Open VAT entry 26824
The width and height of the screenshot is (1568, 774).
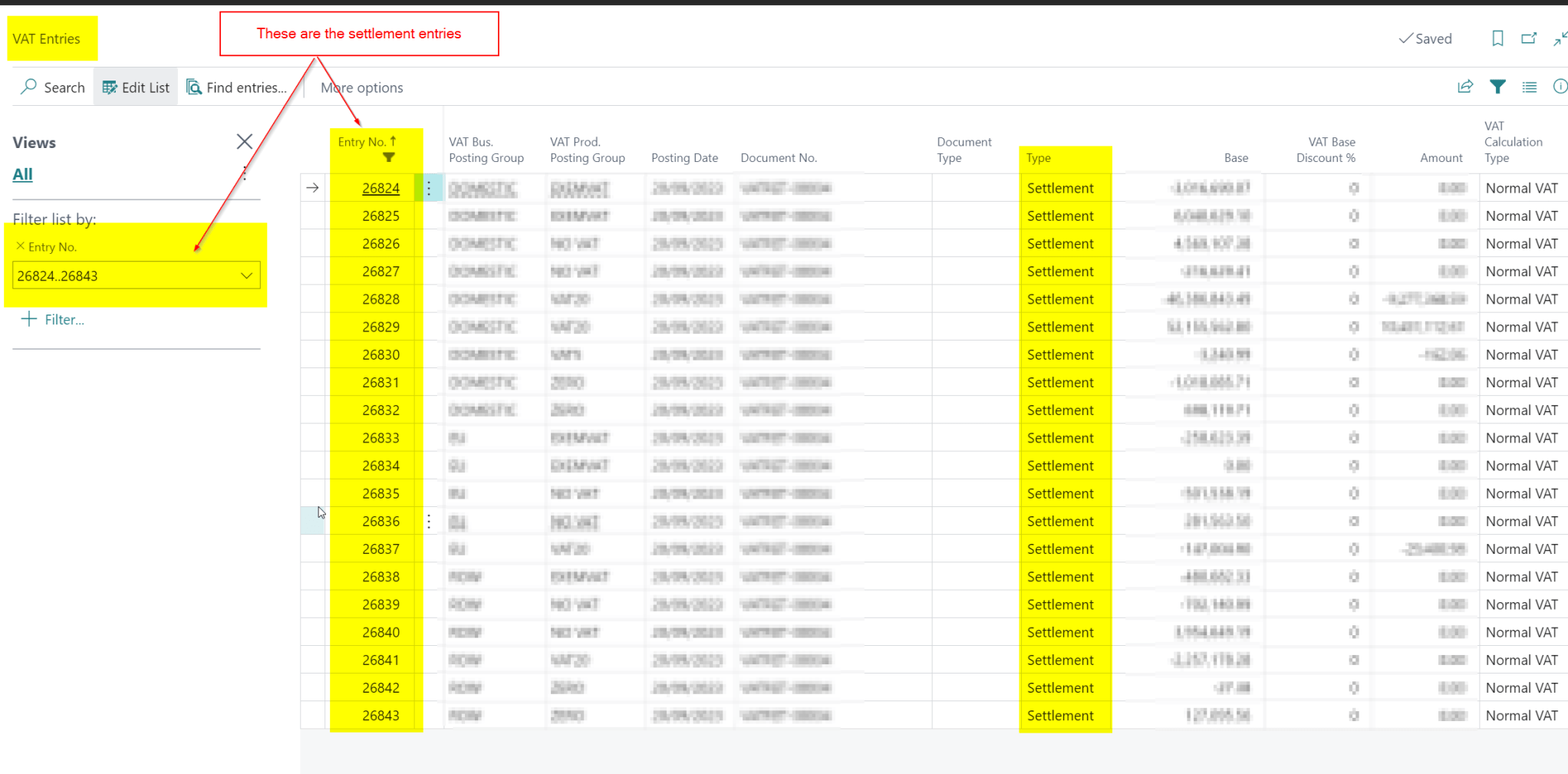[381, 187]
